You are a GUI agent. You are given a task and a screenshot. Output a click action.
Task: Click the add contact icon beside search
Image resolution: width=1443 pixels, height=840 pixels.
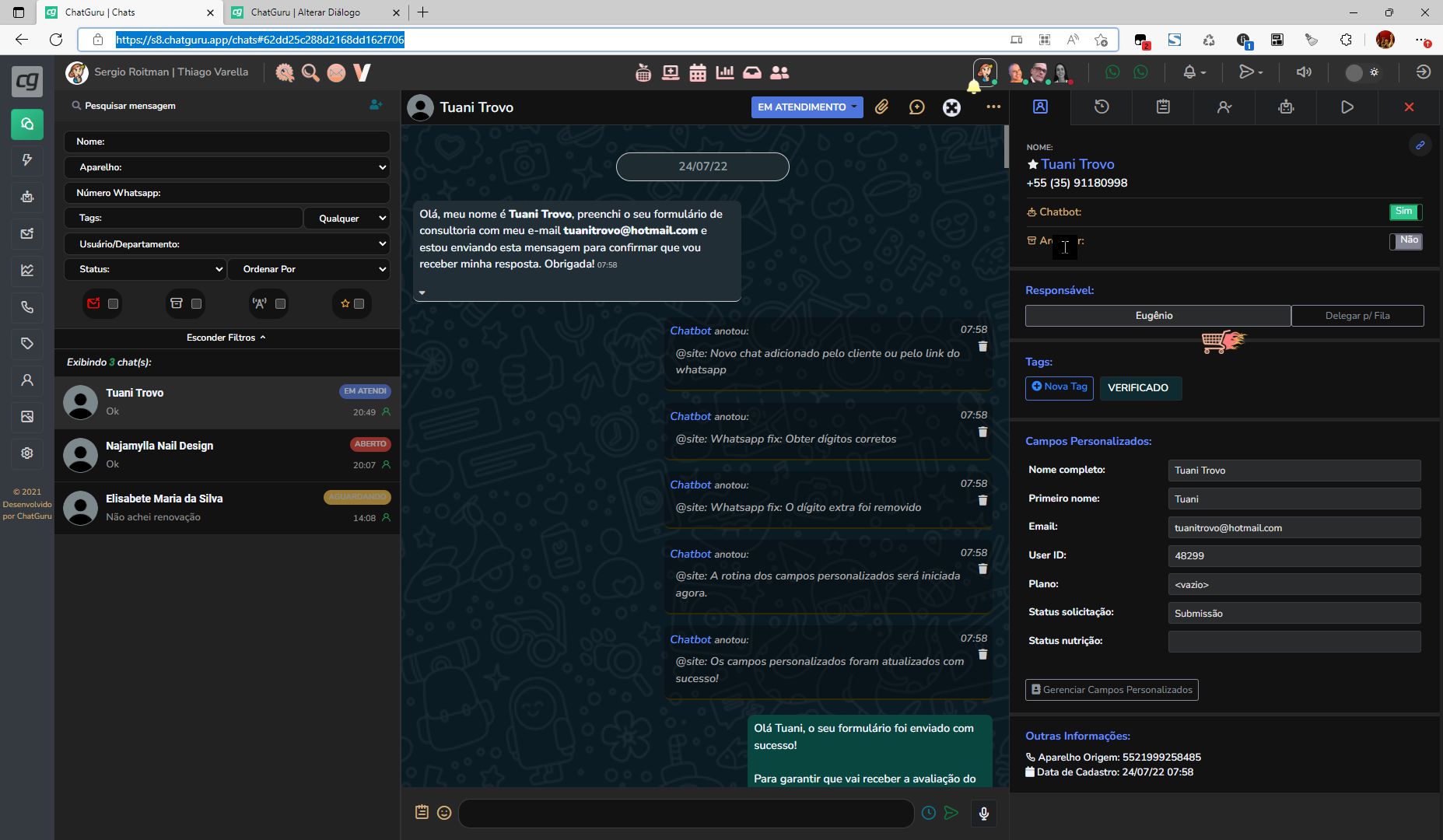pyautogui.click(x=376, y=105)
